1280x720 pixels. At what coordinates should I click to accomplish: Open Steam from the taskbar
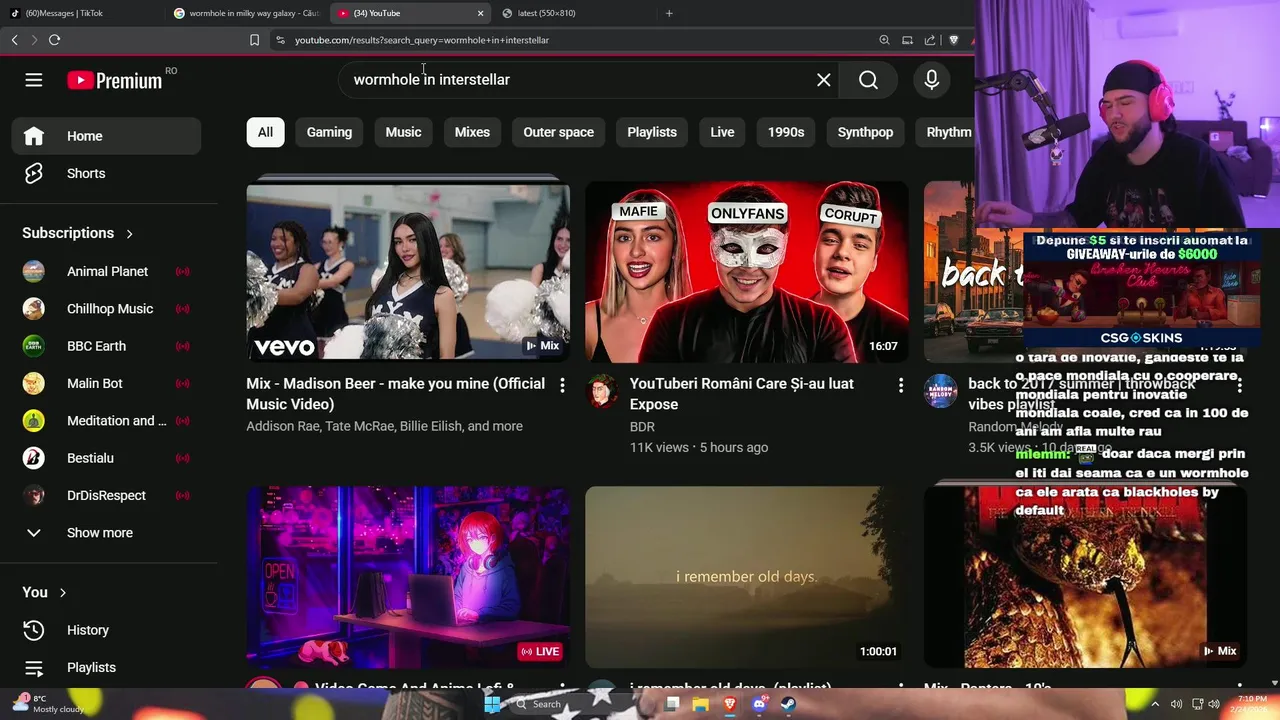(x=788, y=704)
